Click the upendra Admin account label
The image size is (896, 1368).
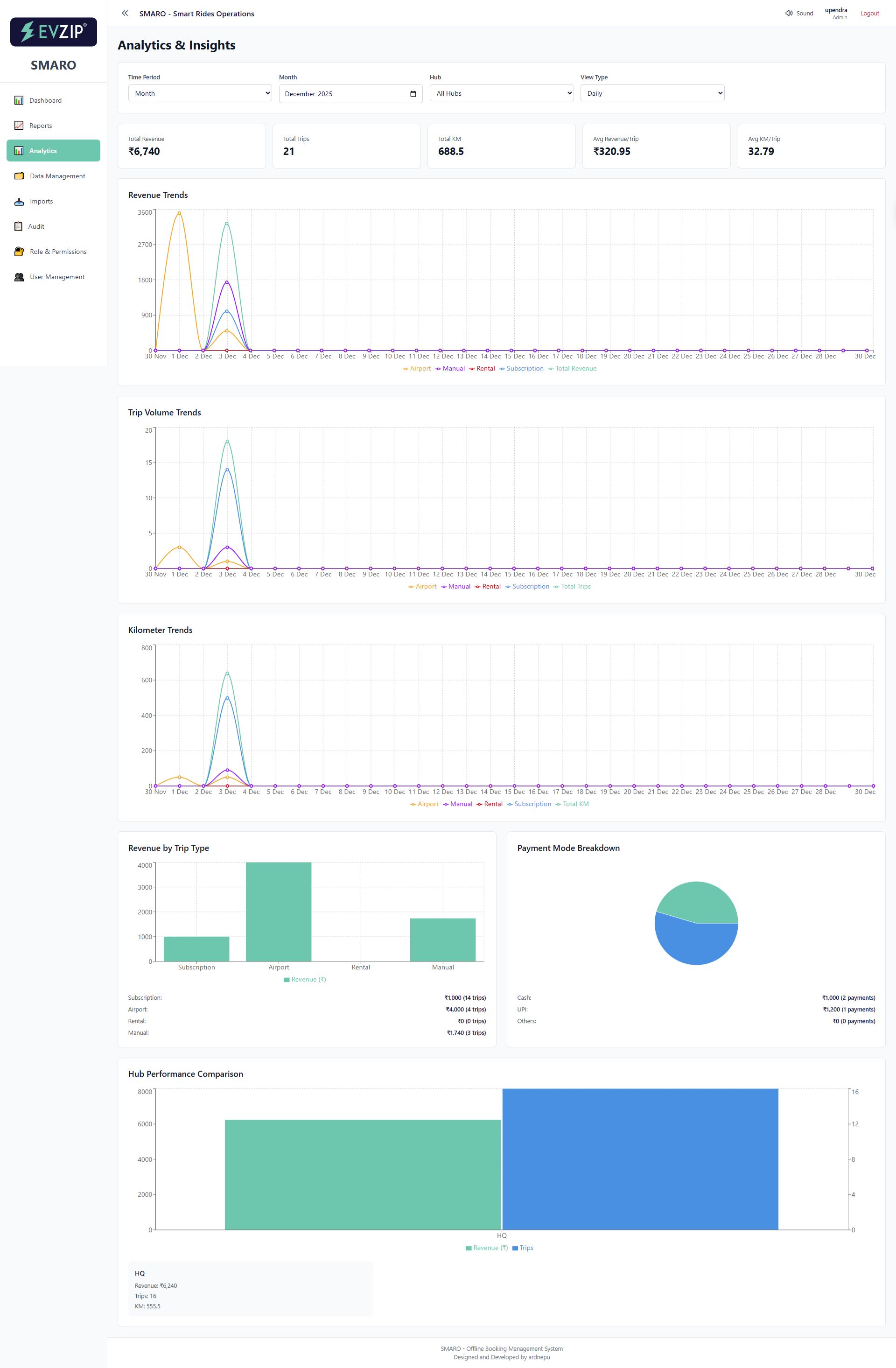836,13
